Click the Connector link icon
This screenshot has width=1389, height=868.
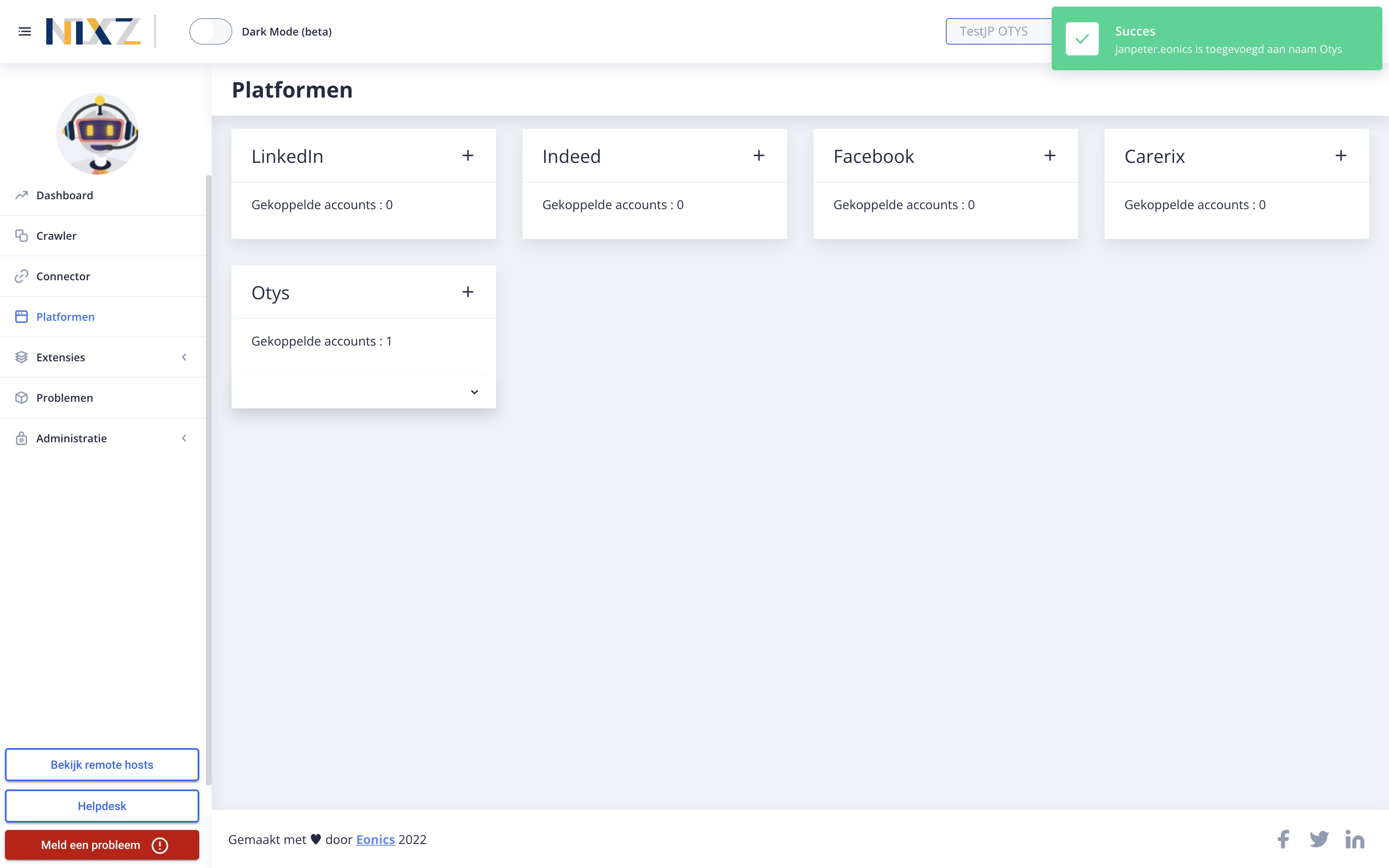click(21, 276)
